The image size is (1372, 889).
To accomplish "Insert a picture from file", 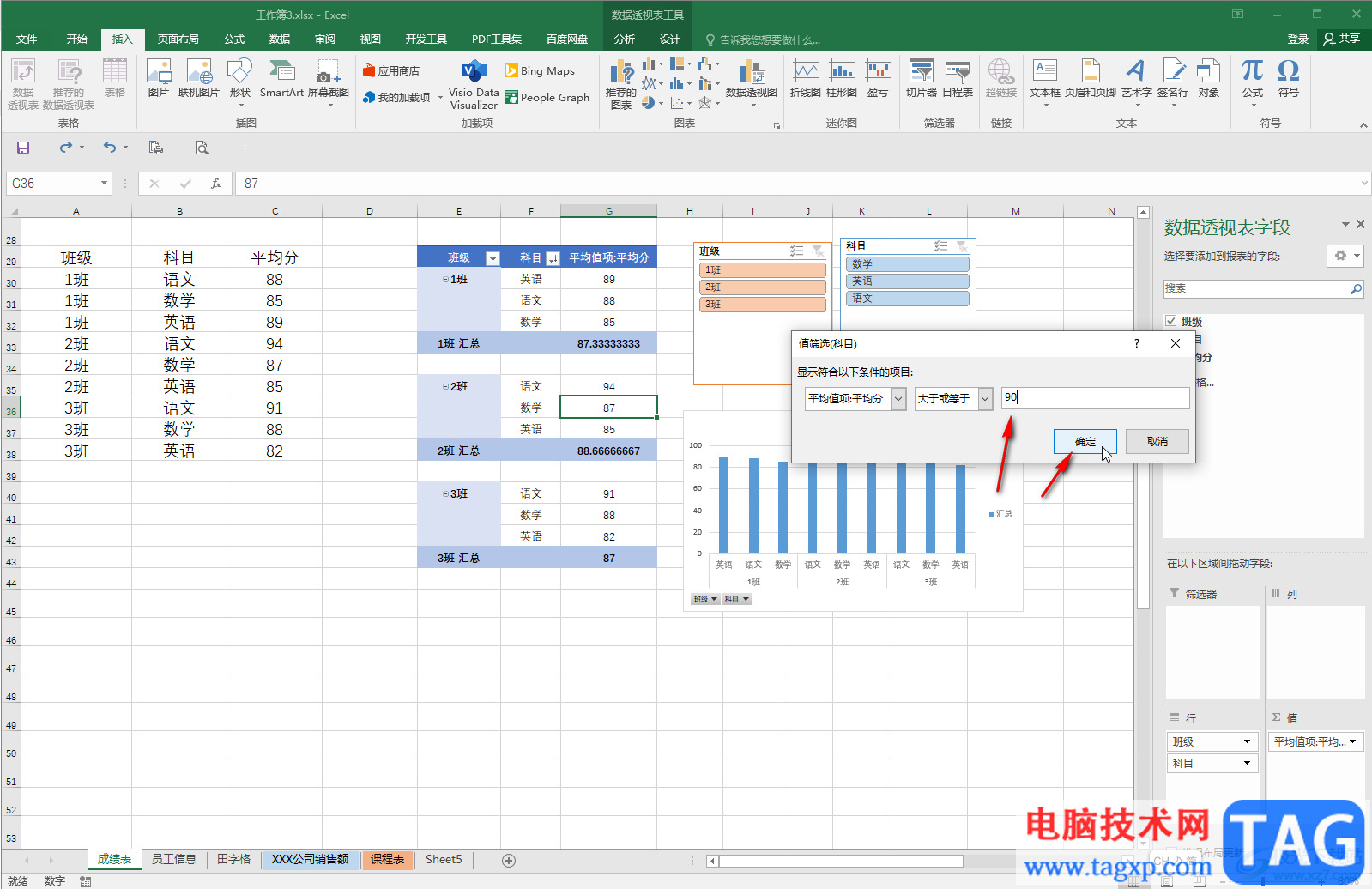I will tap(159, 78).
